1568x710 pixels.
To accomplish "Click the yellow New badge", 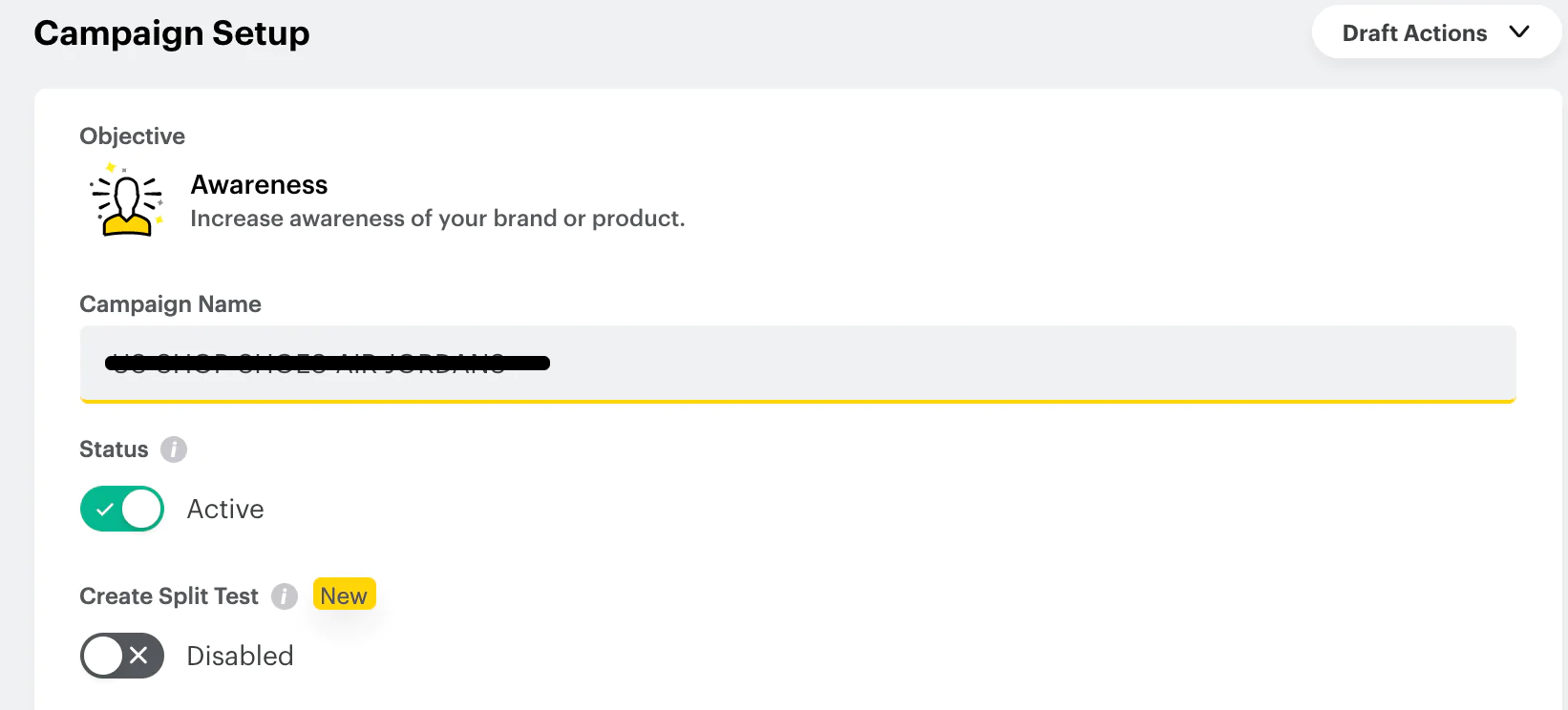I will (x=344, y=595).
